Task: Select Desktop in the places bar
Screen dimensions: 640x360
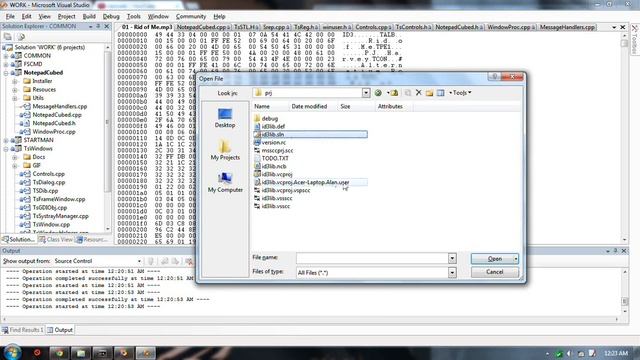Action: click(225, 118)
